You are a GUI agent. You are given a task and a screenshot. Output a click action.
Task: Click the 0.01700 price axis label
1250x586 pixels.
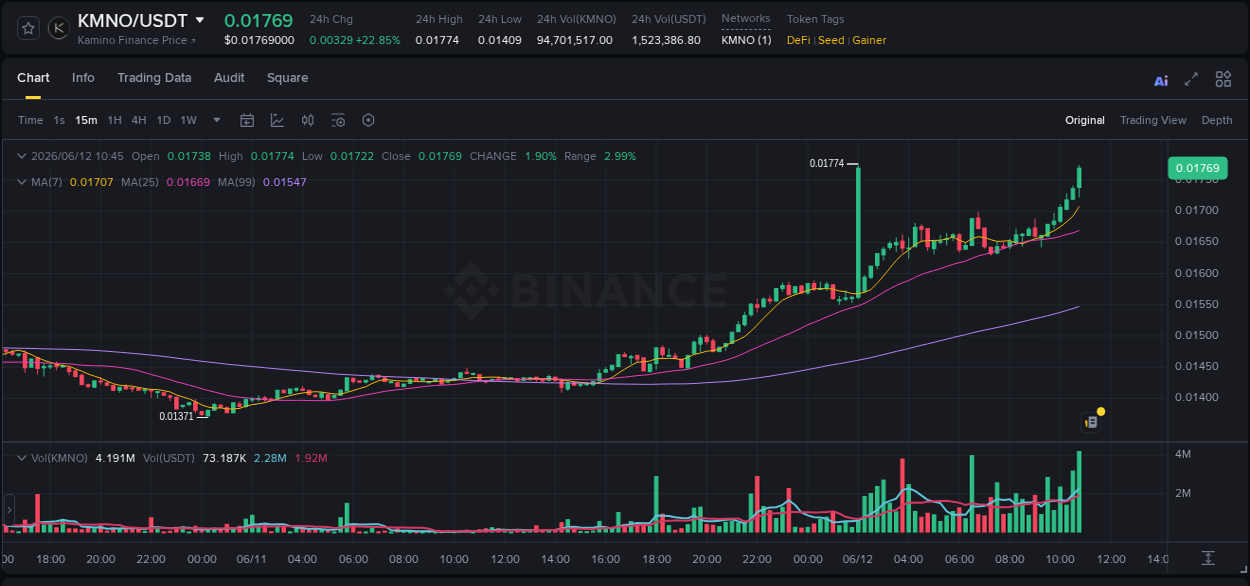(1196, 210)
